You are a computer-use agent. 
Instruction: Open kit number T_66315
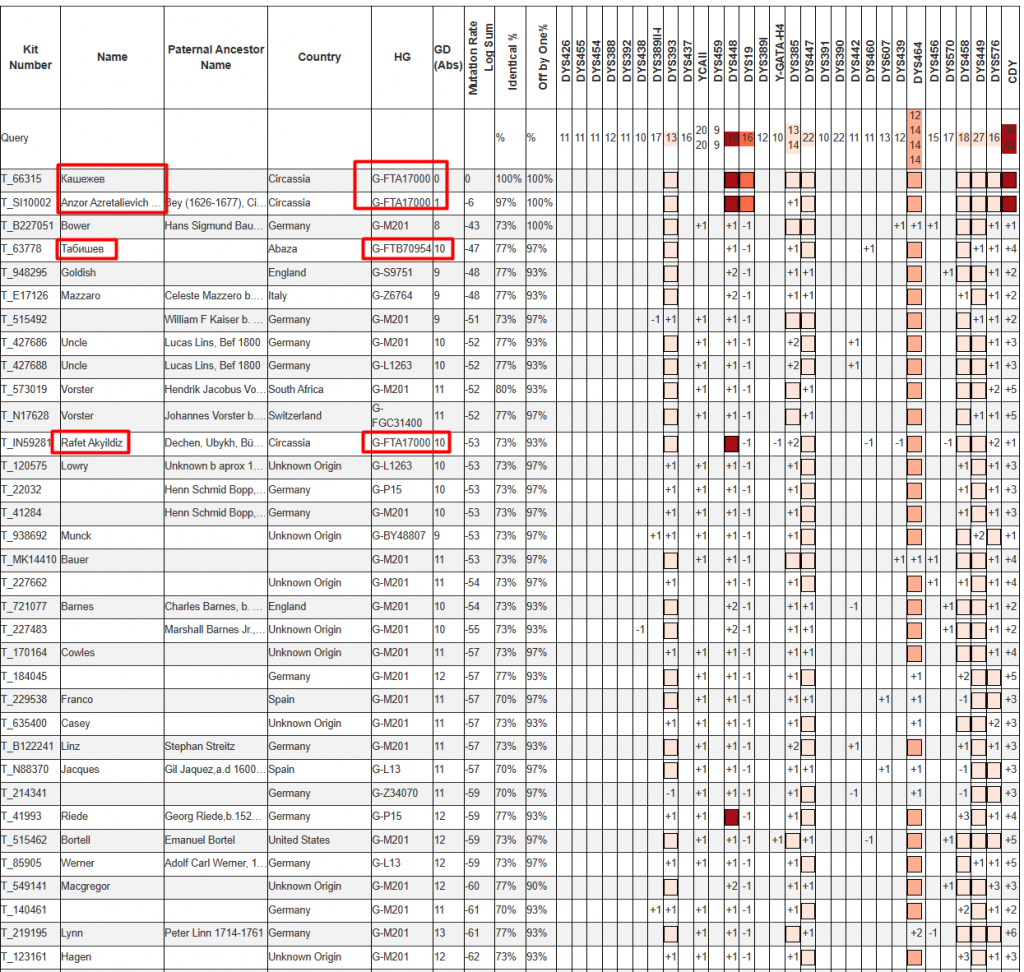click(22, 180)
